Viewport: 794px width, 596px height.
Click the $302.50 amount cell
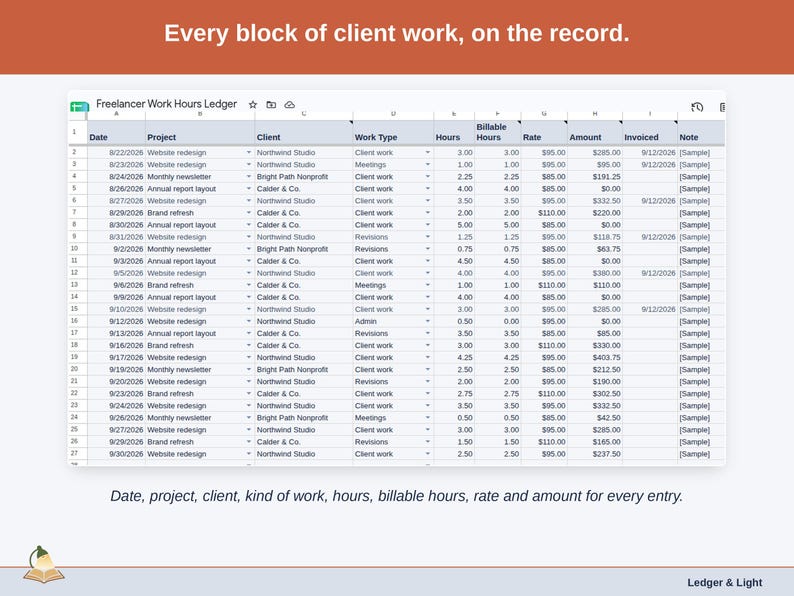595,394
